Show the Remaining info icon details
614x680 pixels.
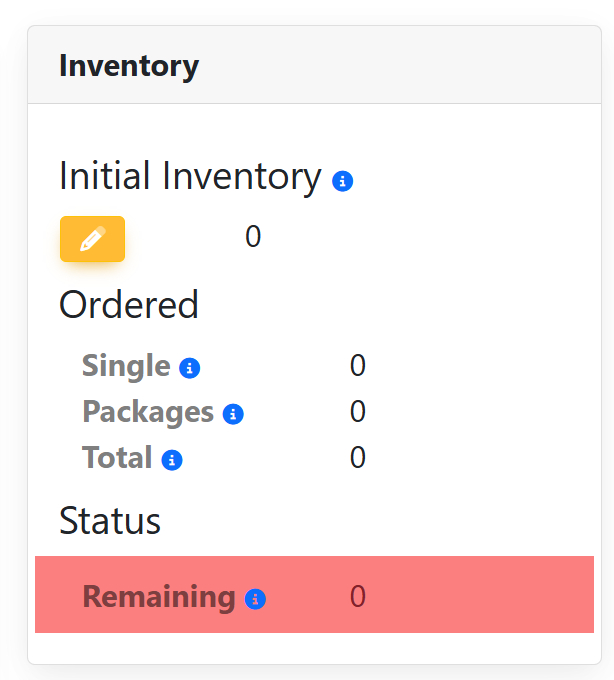tap(255, 599)
